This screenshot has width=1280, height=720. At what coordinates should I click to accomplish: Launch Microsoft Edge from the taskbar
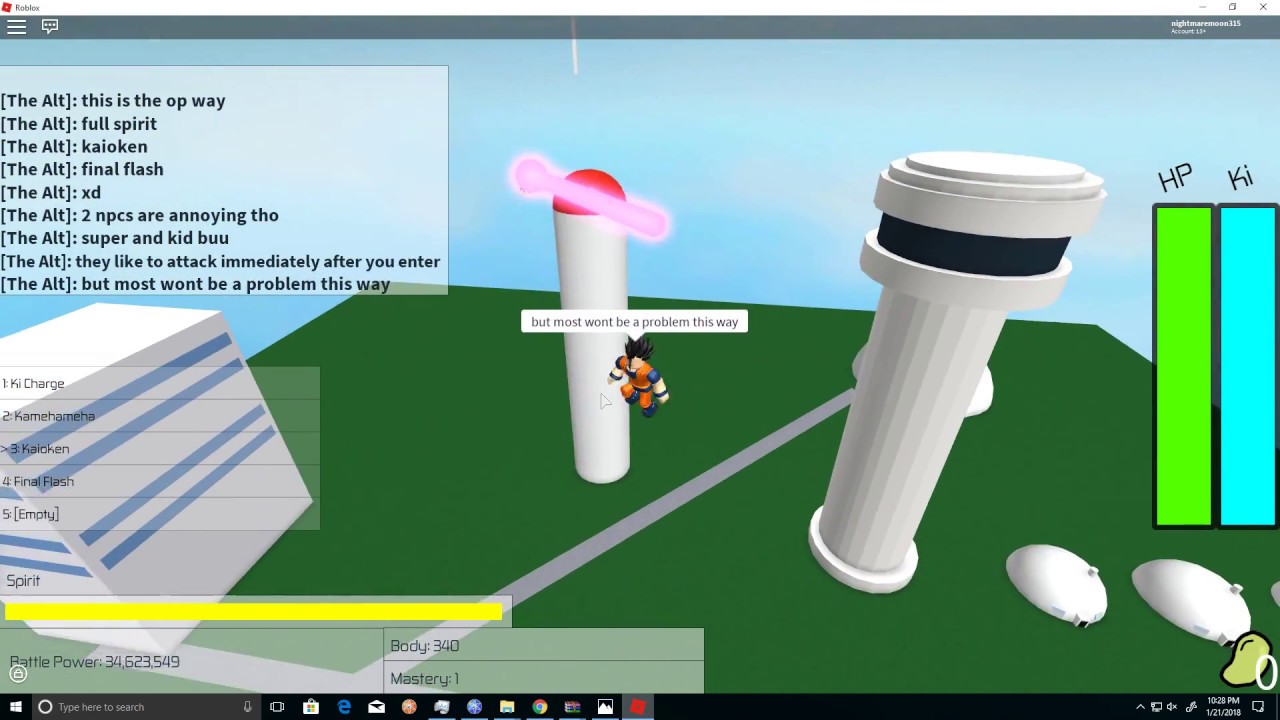tap(344, 707)
